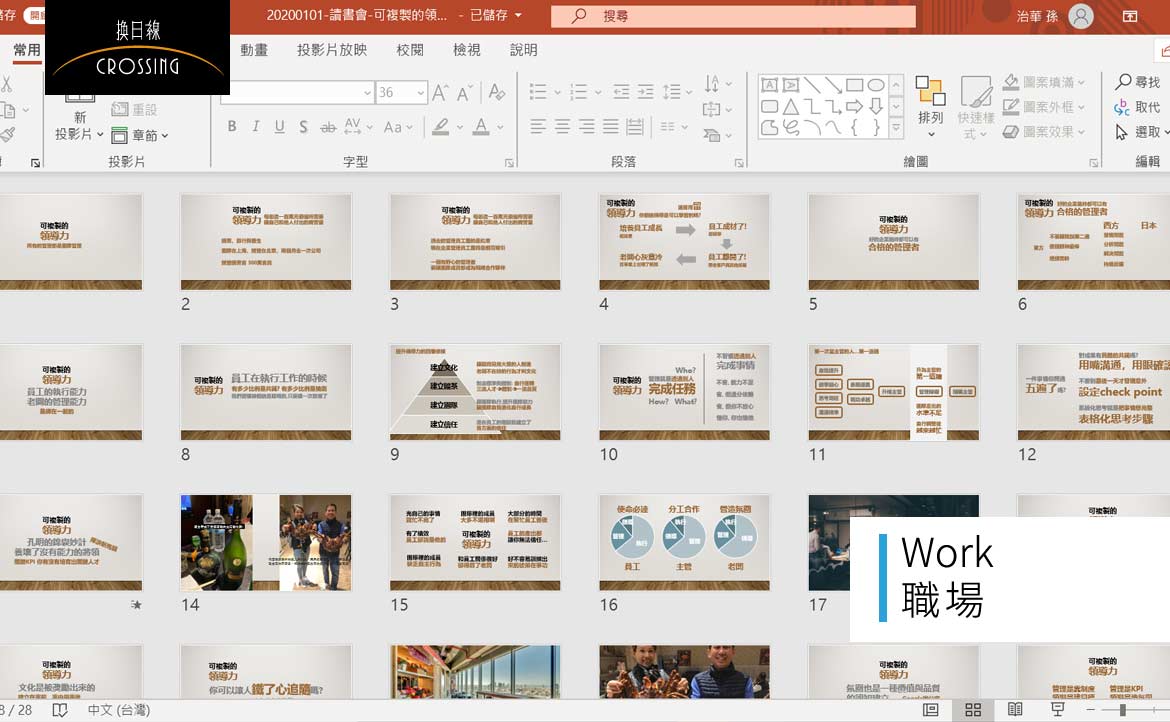
Task: Open 投影片放映 Slide Show tab
Action: tap(332, 50)
